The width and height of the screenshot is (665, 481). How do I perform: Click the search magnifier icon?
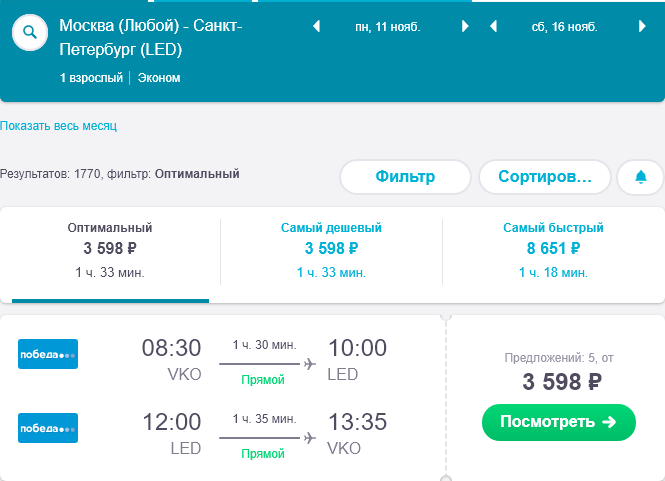point(30,32)
